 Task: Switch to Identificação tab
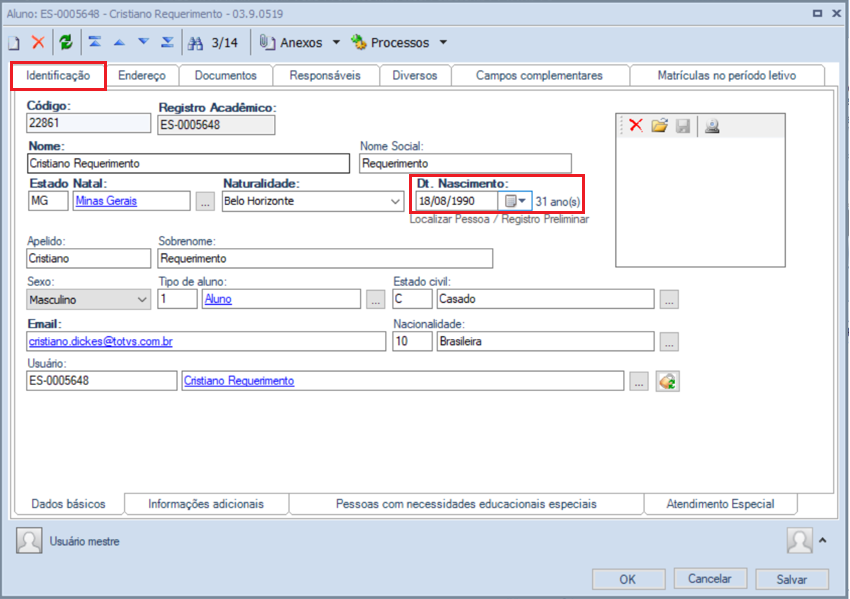click(x=58, y=75)
